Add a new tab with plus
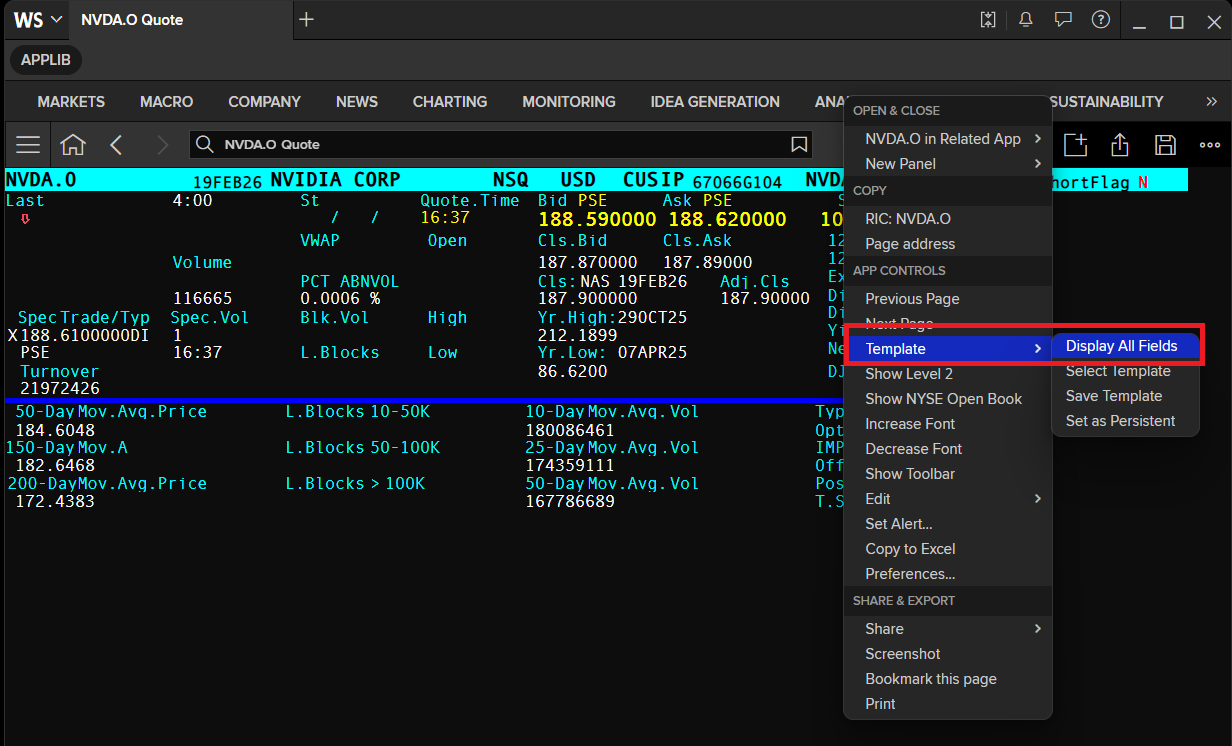The height and width of the screenshot is (746, 1232). point(307,20)
